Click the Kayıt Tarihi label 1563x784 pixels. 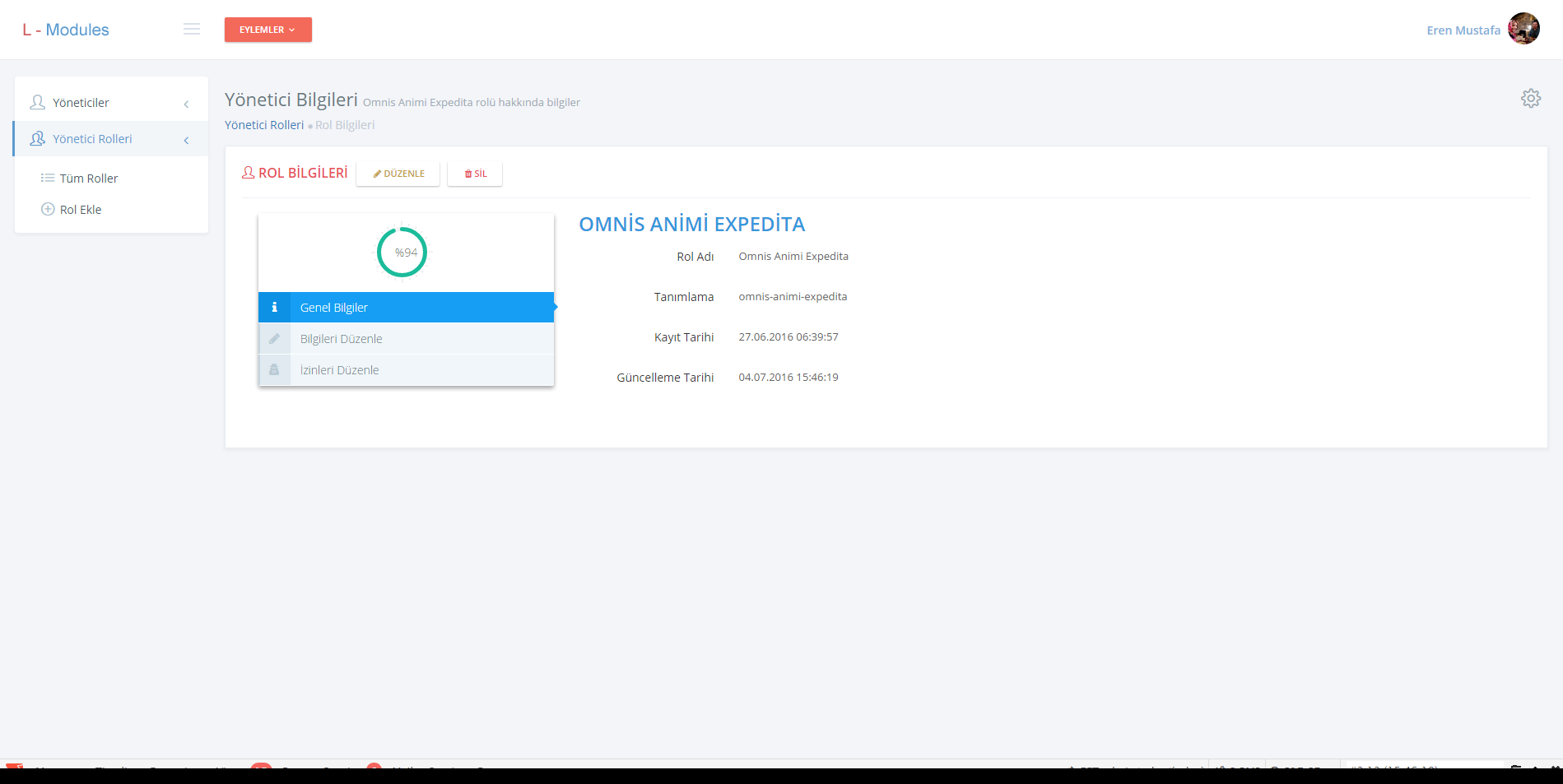click(684, 337)
